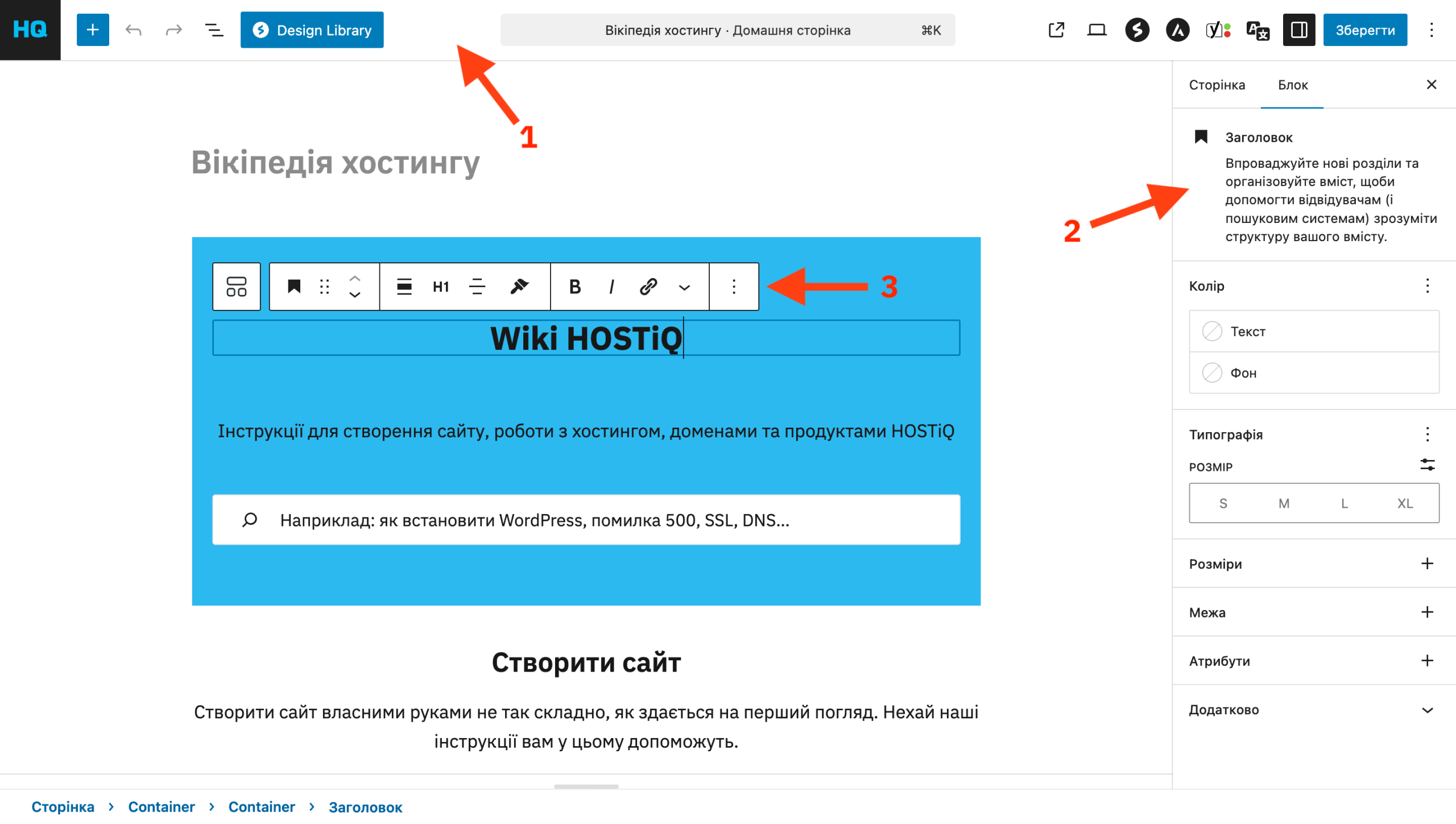Change the heading block type
The image size is (1456, 824).
(294, 287)
